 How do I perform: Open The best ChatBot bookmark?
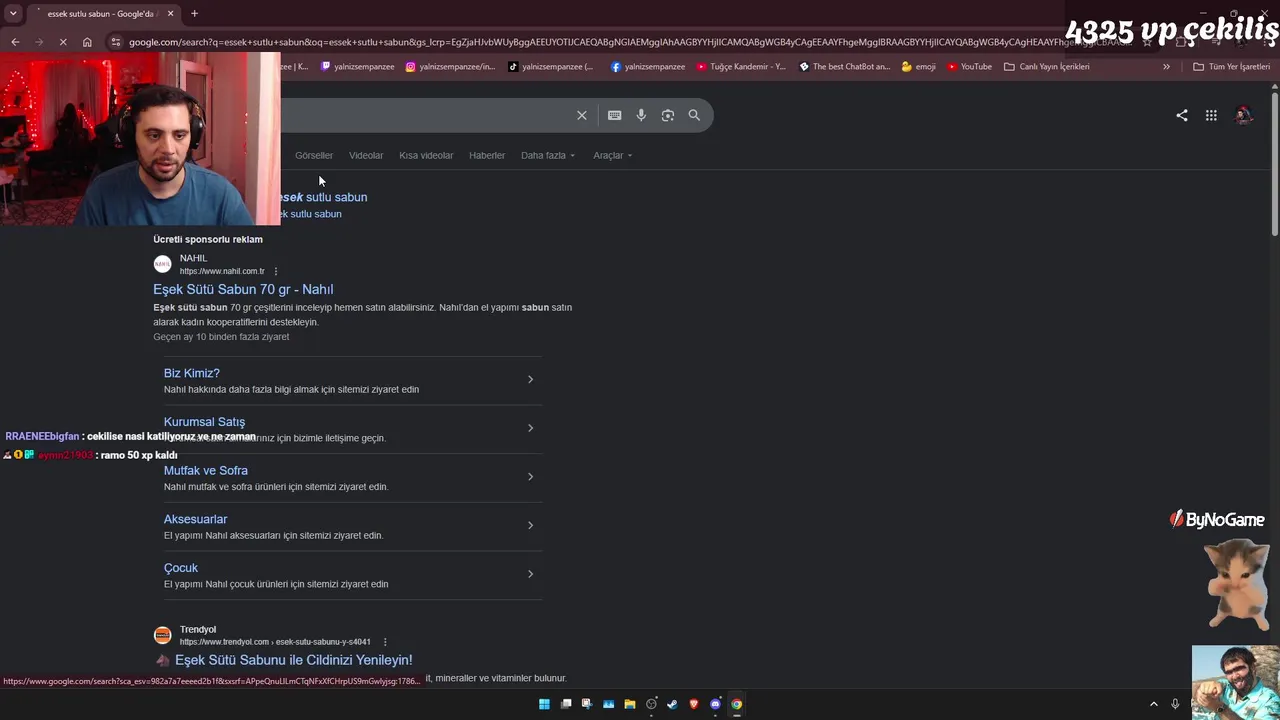click(844, 67)
